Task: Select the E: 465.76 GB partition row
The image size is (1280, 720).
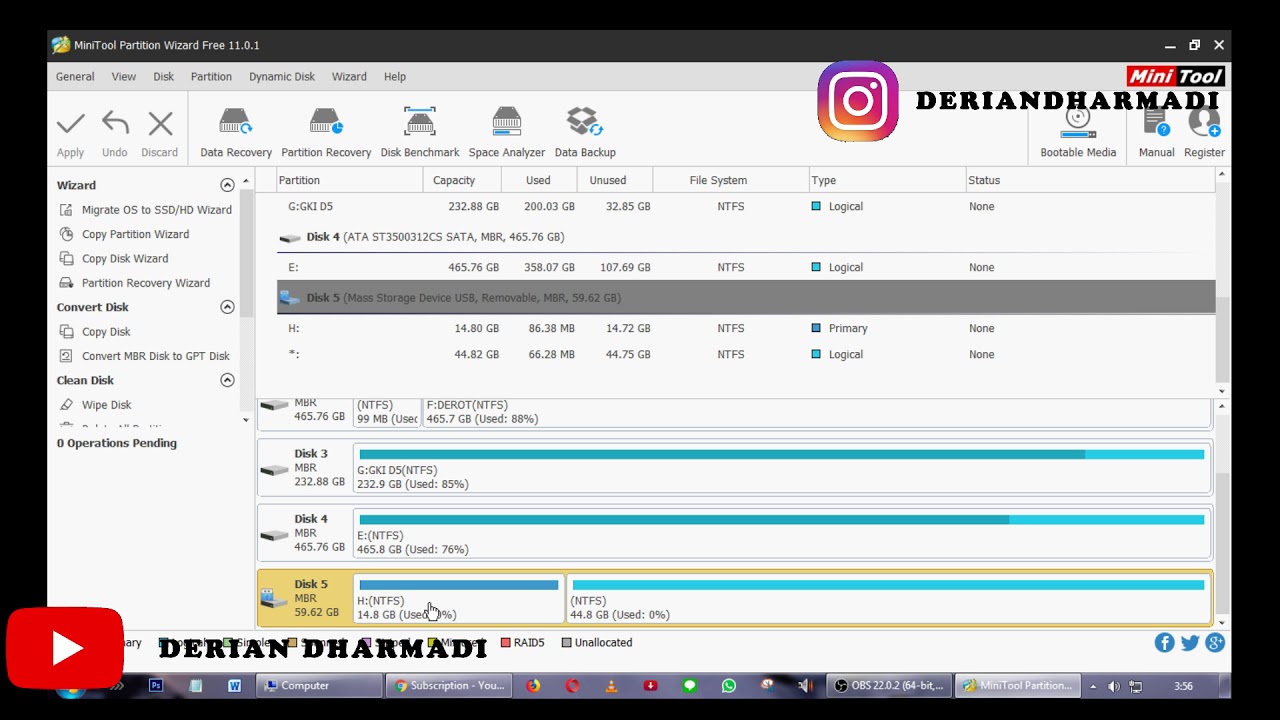Action: [x=746, y=267]
